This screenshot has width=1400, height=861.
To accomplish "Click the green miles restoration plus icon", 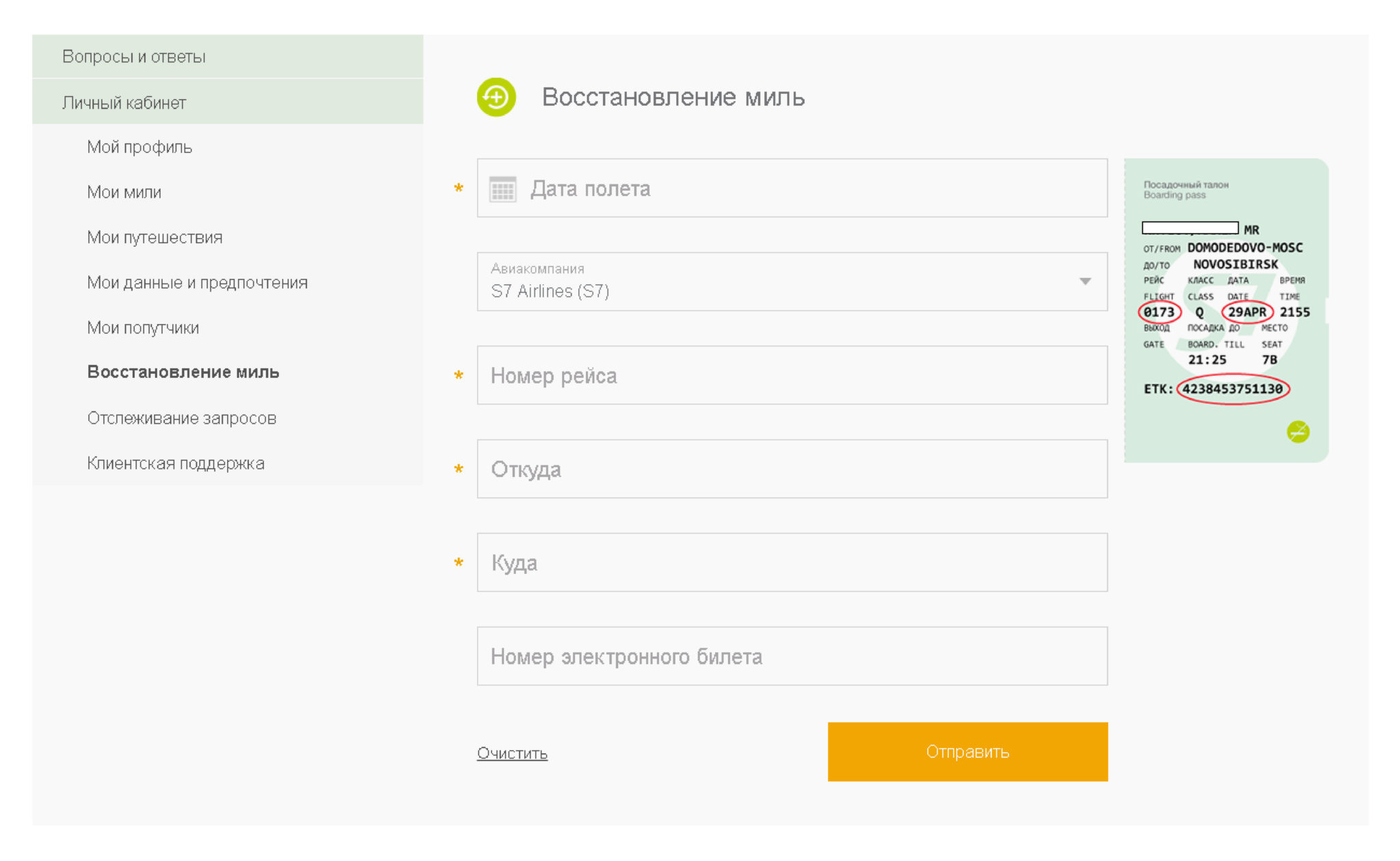I will point(496,97).
